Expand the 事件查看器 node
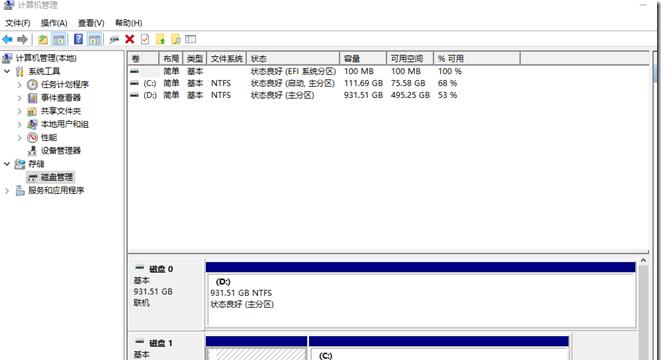The height and width of the screenshot is (360, 661). point(19,98)
